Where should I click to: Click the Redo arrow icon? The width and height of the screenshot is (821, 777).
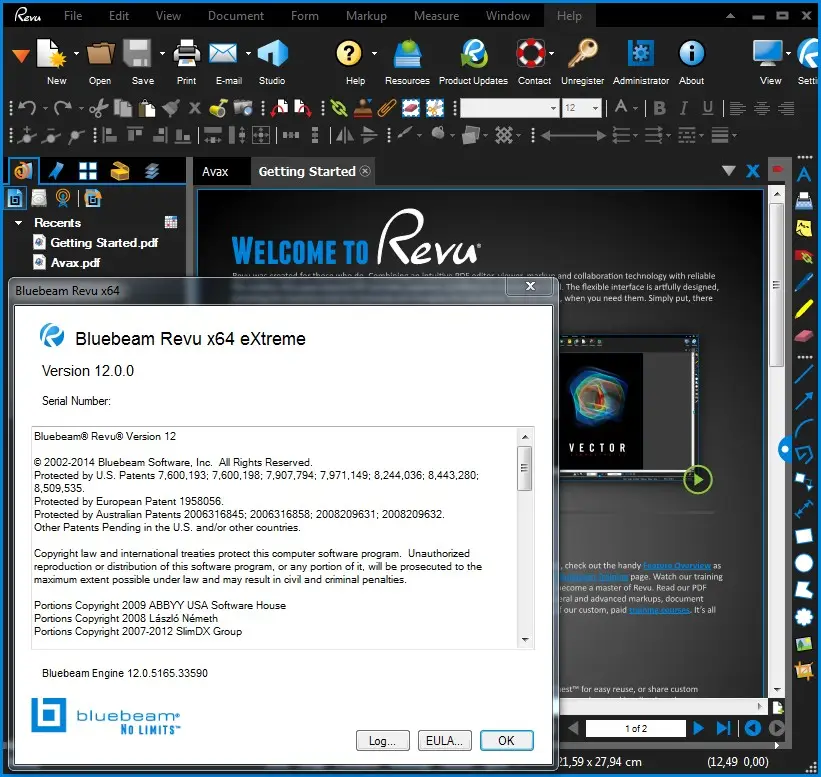click(x=63, y=108)
